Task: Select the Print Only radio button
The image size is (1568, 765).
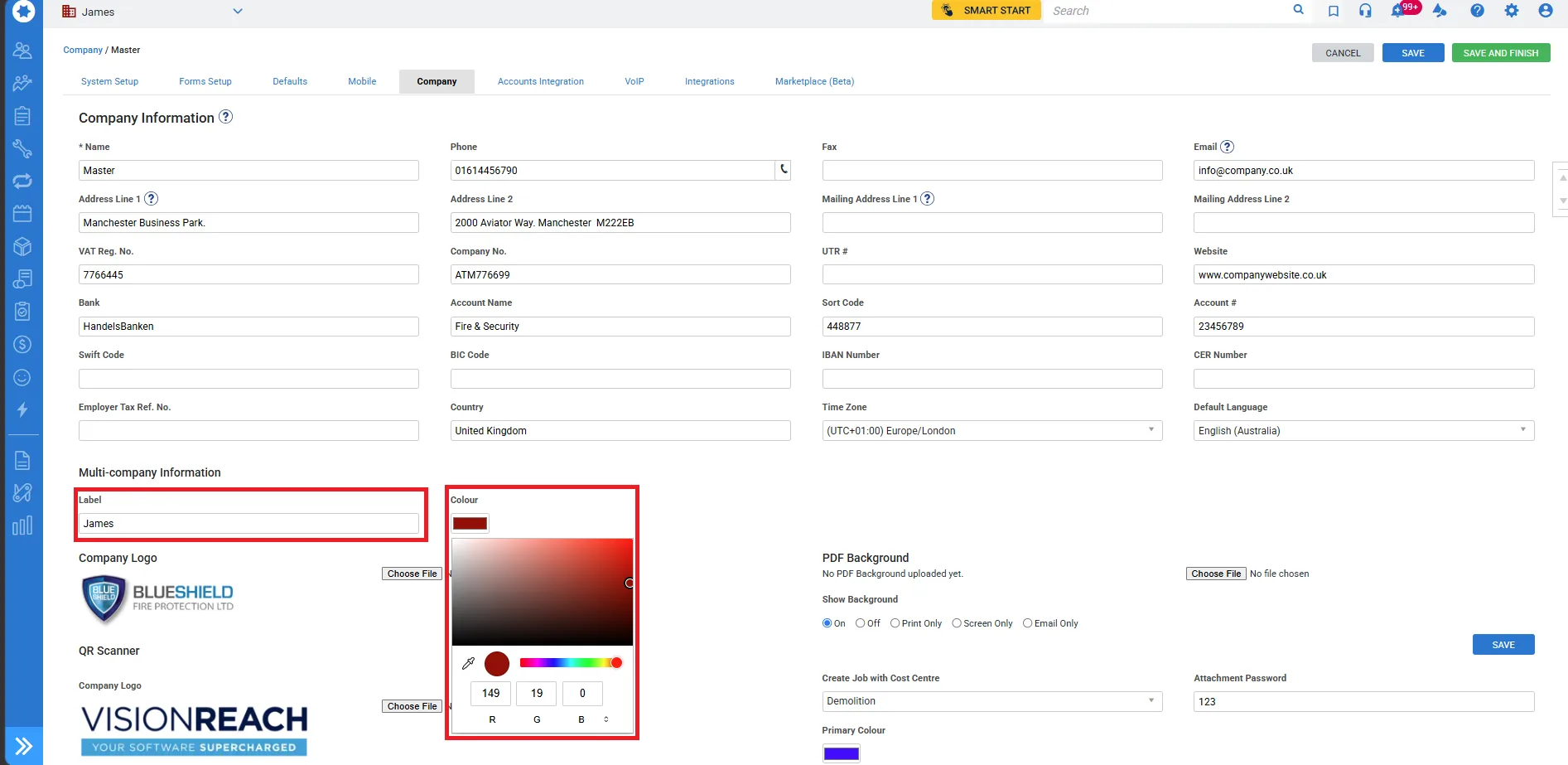Action: pos(895,623)
